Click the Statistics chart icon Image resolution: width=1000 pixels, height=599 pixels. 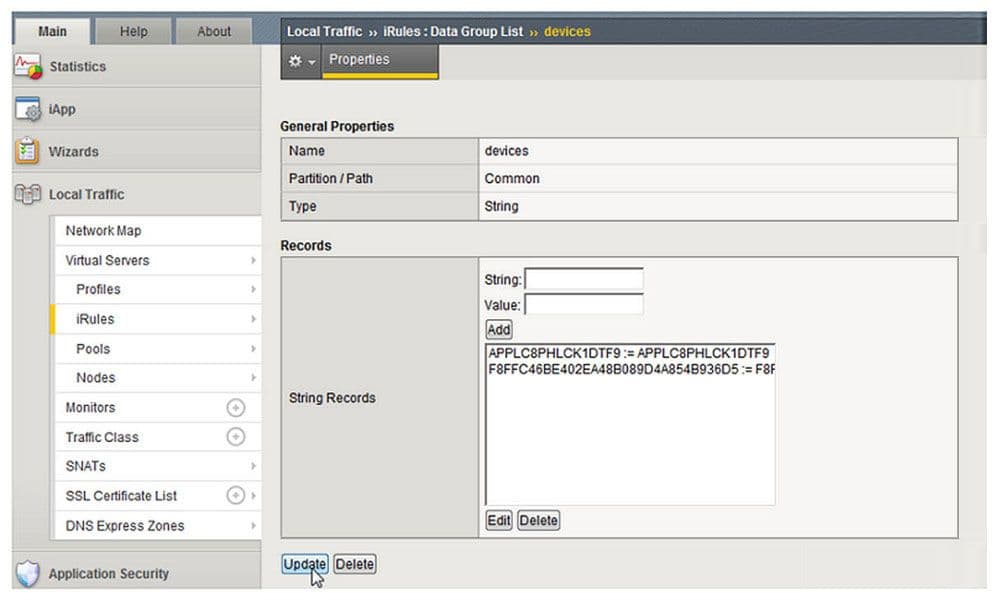27,67
